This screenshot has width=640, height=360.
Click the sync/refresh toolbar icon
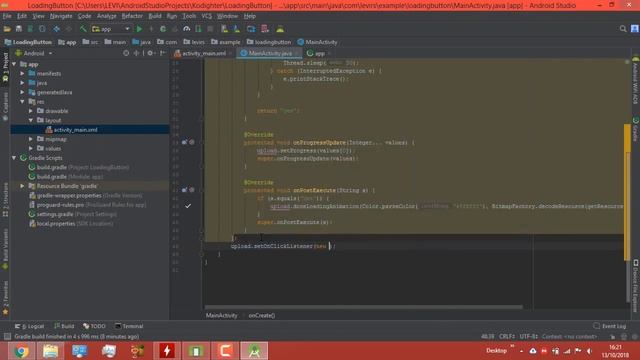(42, 29)
